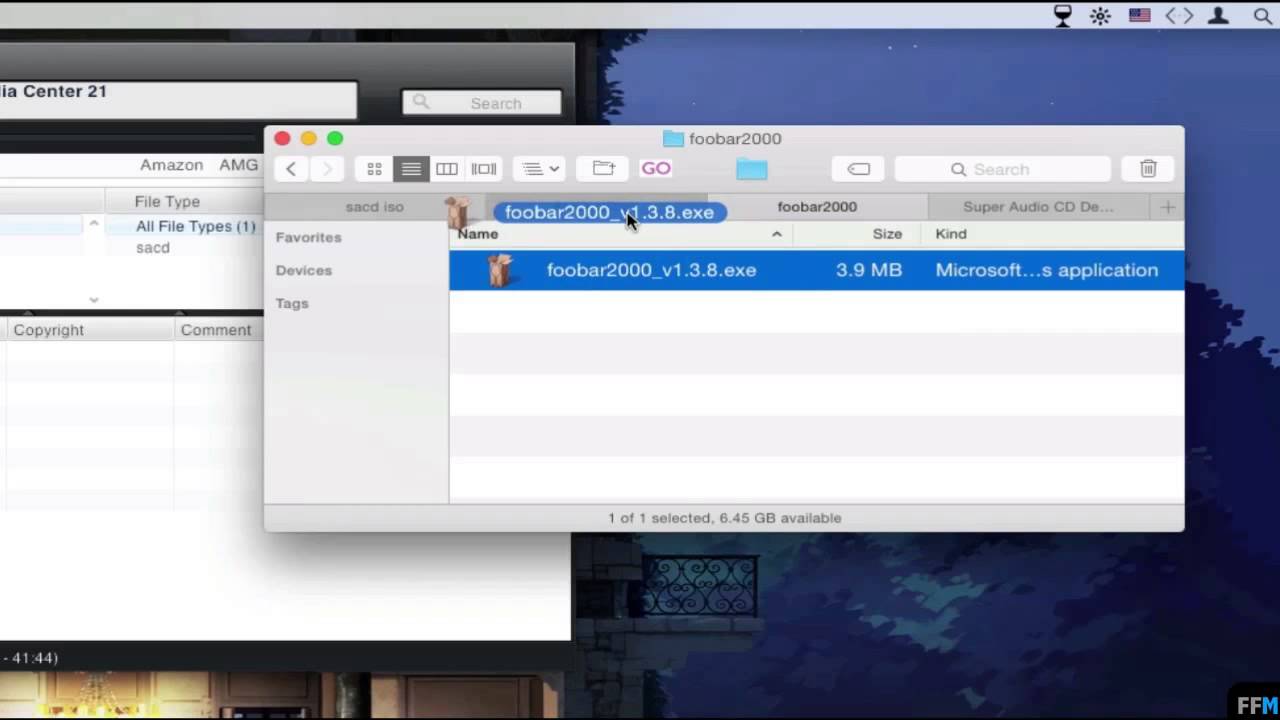The width and height of the screenshot is (1280, 720).
Task: Click the Devices sidebar heading
Action: click(x=303, y=270)
